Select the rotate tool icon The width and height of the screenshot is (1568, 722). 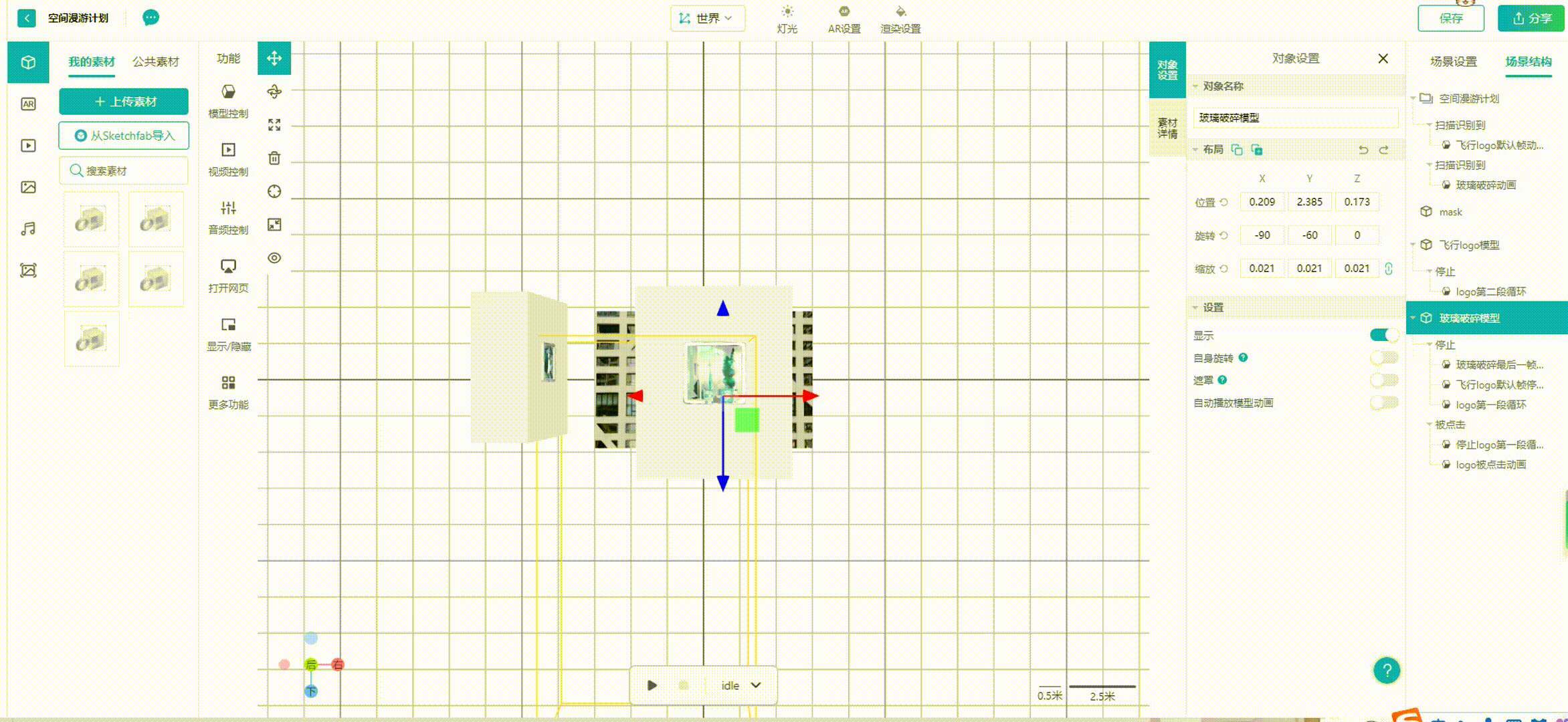274,92
